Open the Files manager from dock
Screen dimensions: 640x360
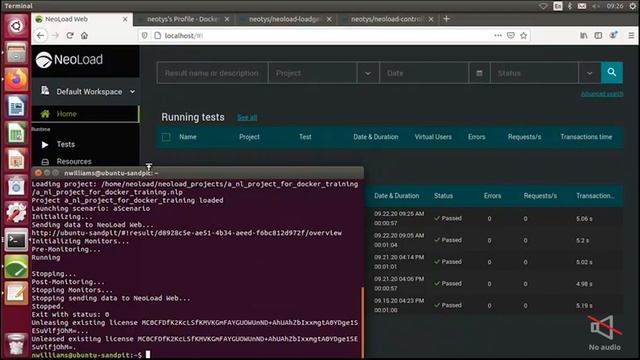[x=16, y=53]
